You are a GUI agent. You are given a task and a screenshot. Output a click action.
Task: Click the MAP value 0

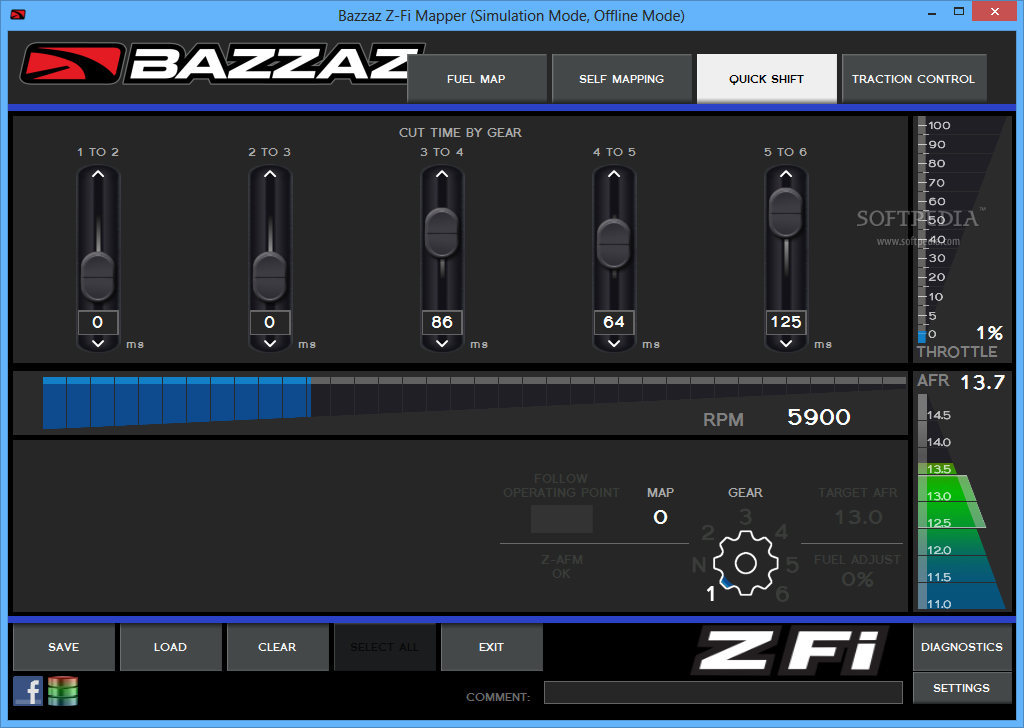tap(660, 518)
